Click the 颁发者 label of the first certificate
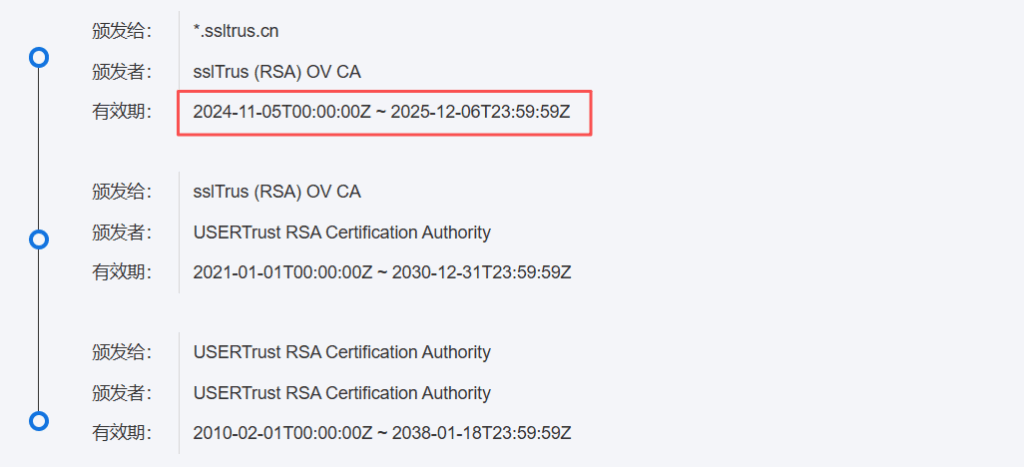The height and width of the screenshot is (467, 1024). (x=121, y=72)
